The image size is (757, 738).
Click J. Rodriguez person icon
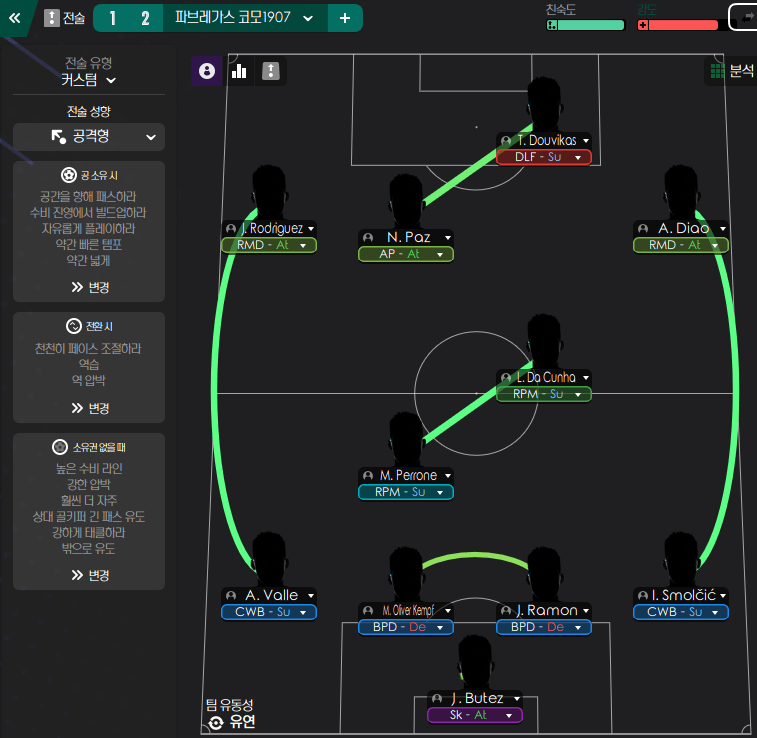[x=231, y=228]
